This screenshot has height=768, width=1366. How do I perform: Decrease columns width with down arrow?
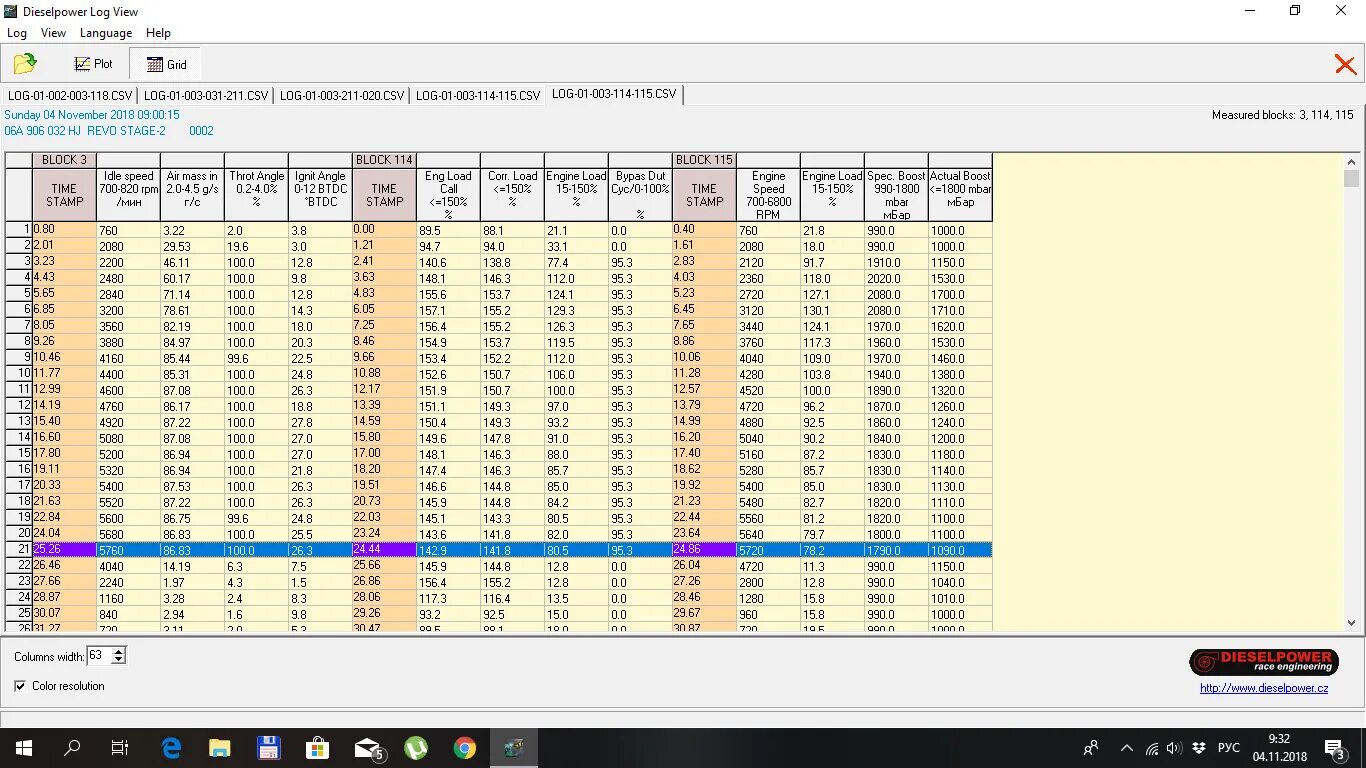coord(119,660)
